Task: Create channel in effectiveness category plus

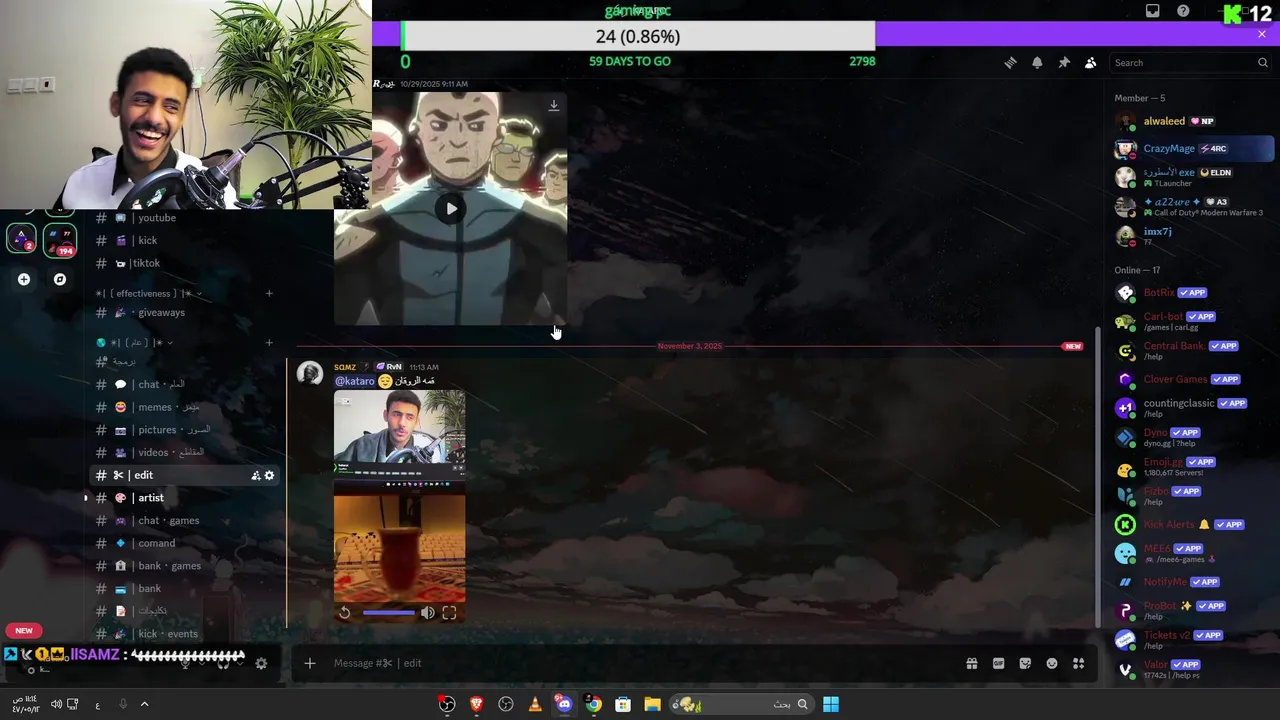Action: click(x=269, y=293)
